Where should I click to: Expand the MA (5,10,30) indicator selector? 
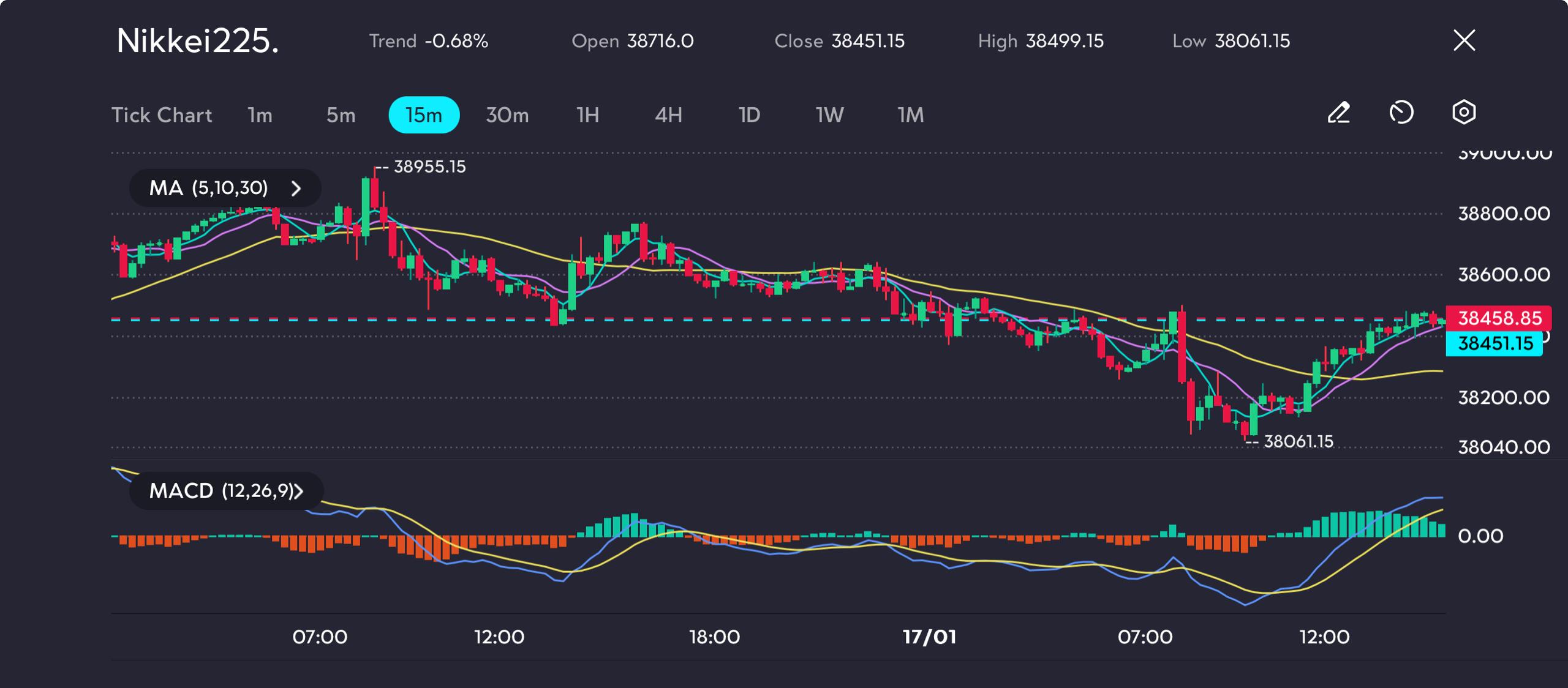[225, 188]
